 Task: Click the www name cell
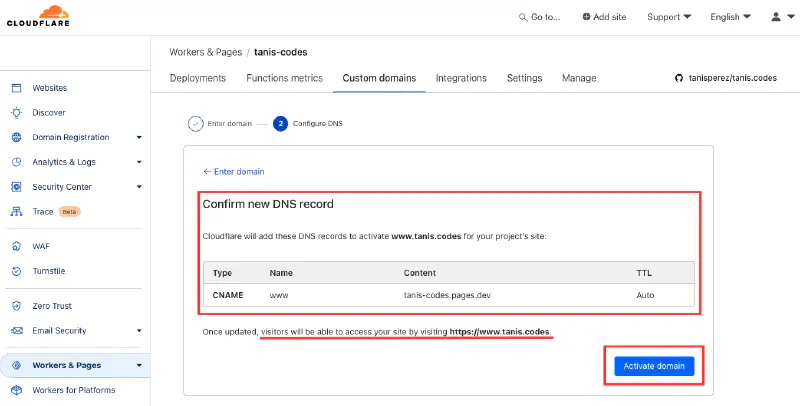tap(279, 295)
